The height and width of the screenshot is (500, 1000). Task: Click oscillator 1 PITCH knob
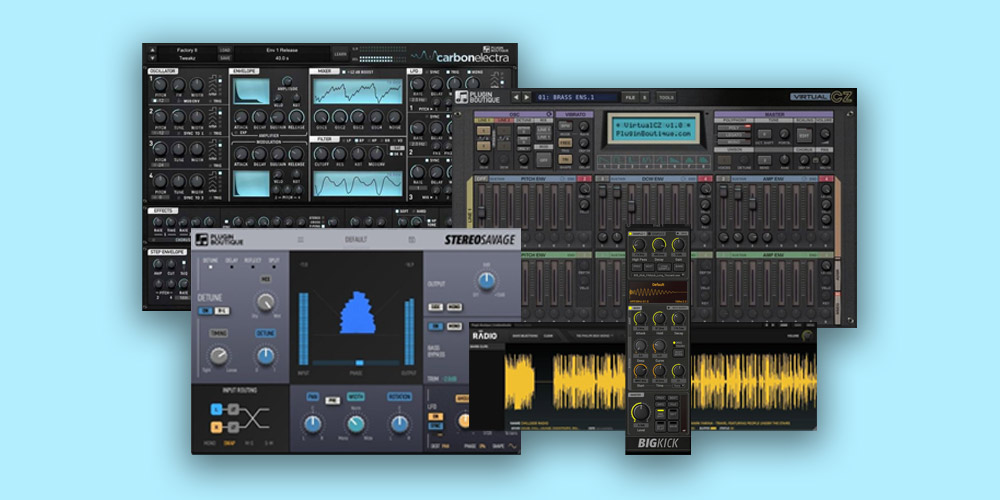click(x=160, y=85)
